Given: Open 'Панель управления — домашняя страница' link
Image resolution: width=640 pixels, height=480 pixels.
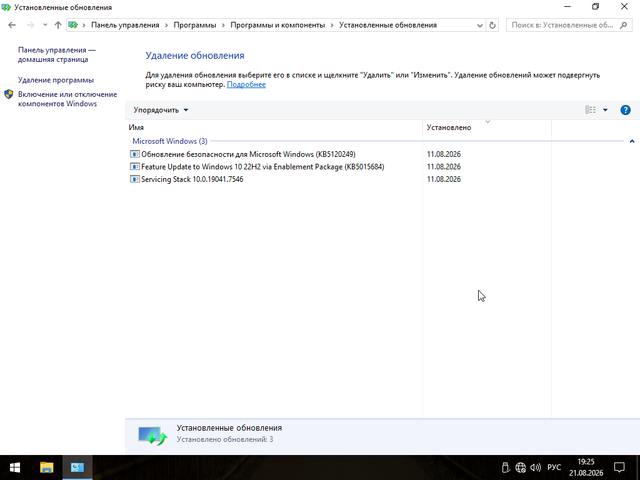Looking at the screenshot, I should coord(56,55).
